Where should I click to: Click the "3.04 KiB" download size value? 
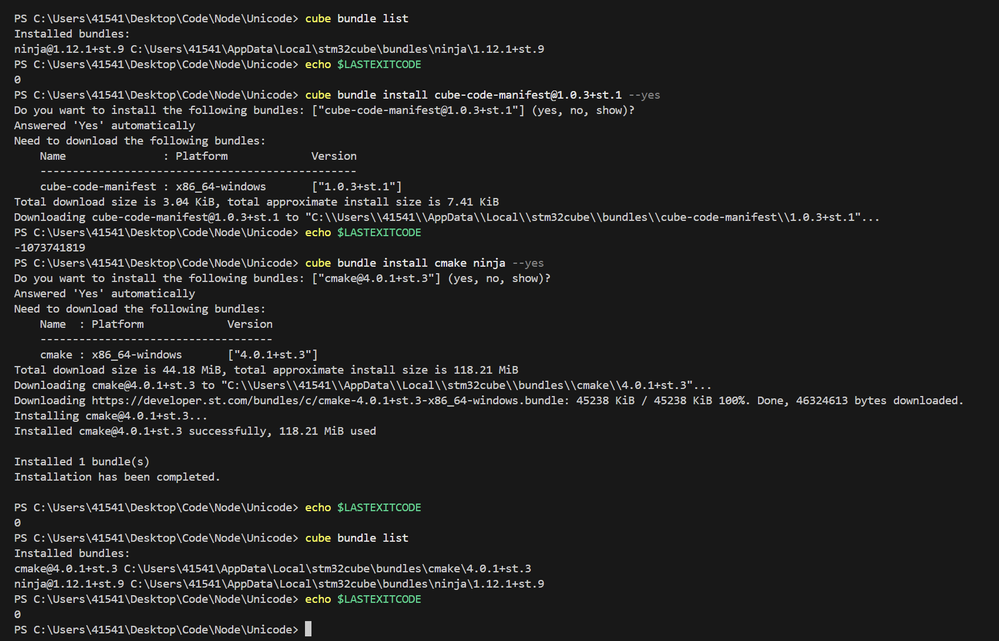click(189, 202)
